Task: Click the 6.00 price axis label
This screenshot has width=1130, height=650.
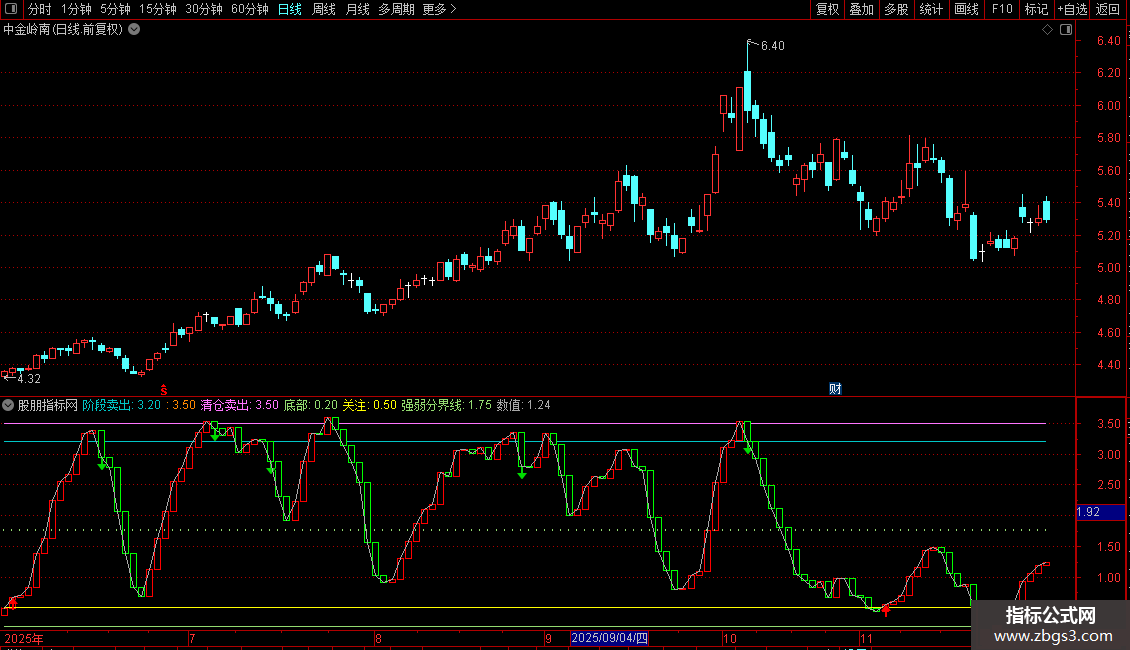Action: (1108, 105)
